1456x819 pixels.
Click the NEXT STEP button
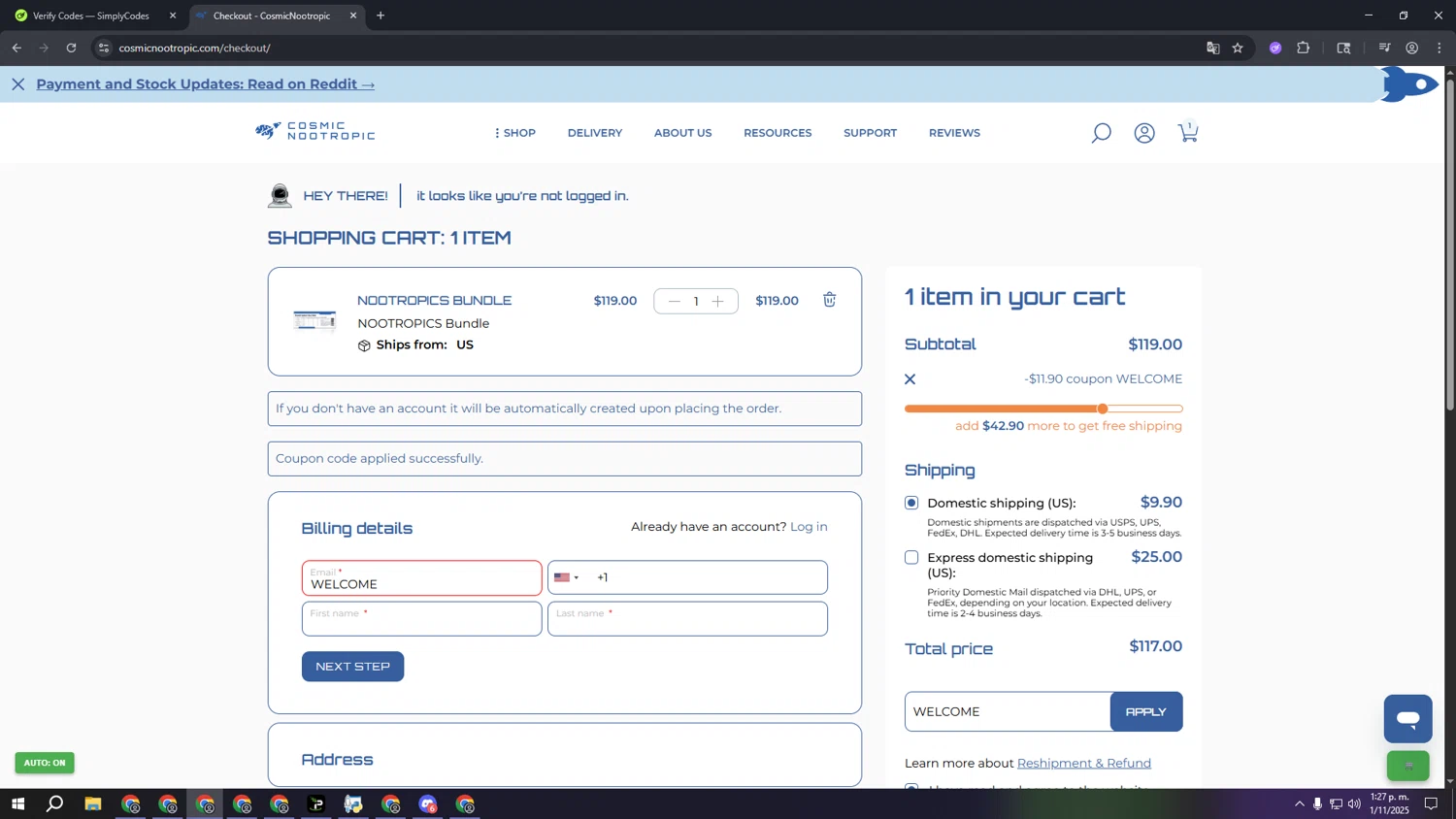click(x=352, y=667)
